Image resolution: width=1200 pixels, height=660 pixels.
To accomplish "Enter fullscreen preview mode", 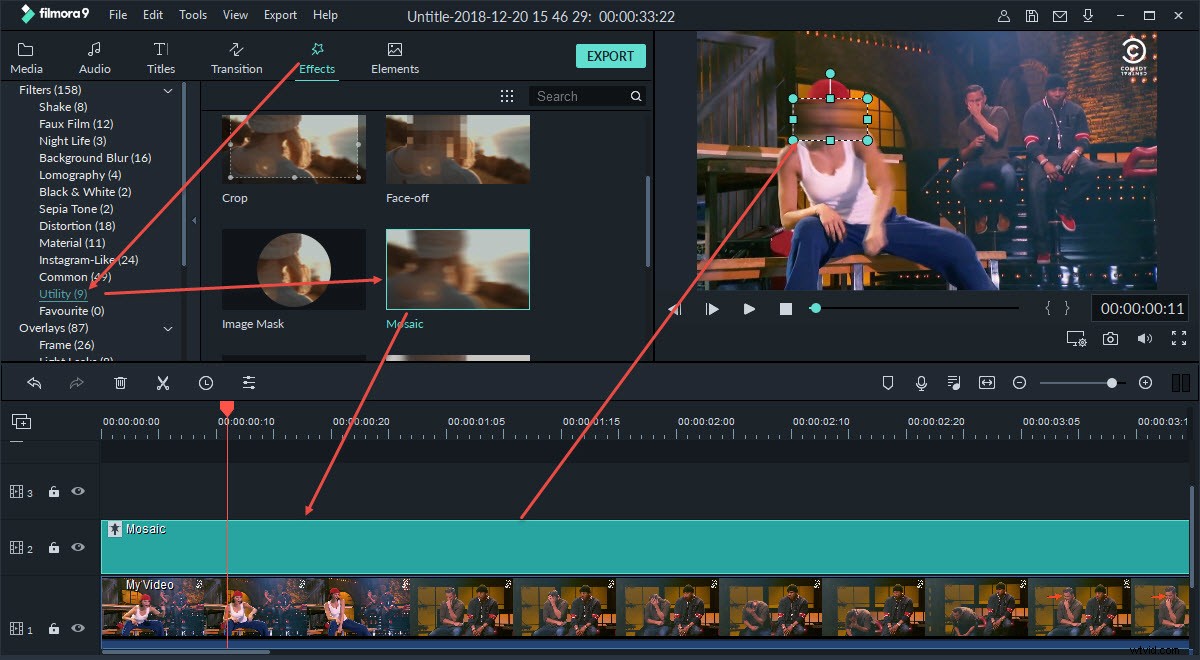I will [x=1178, y=339].
